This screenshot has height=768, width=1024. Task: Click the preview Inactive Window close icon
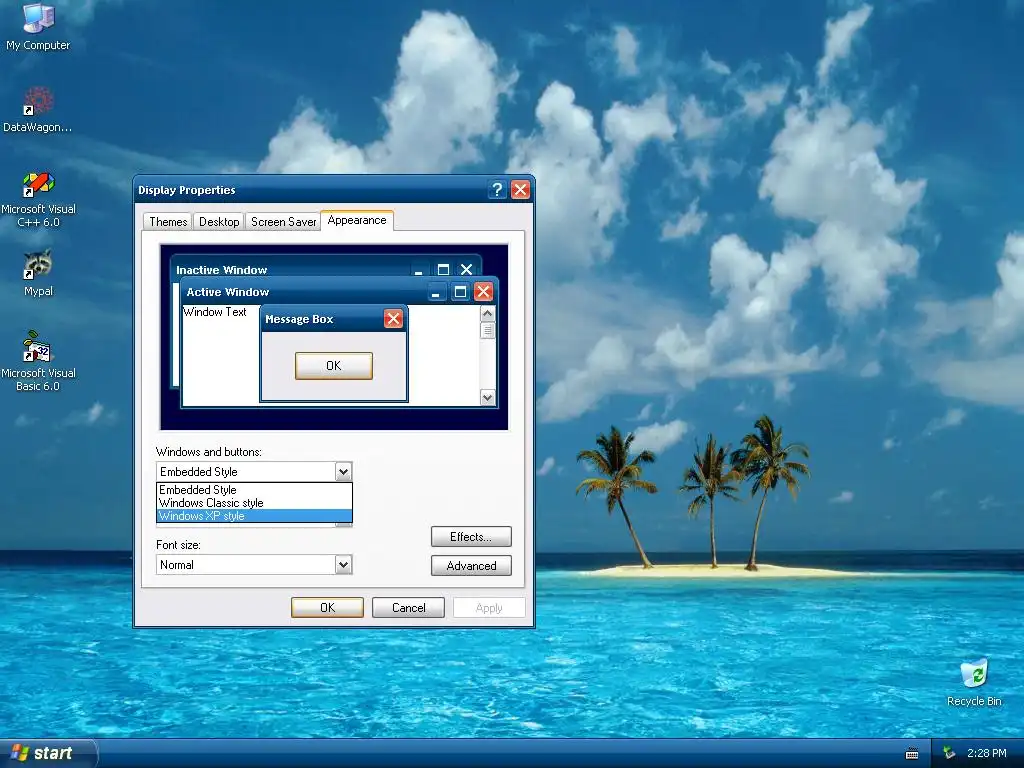point(466,269)
